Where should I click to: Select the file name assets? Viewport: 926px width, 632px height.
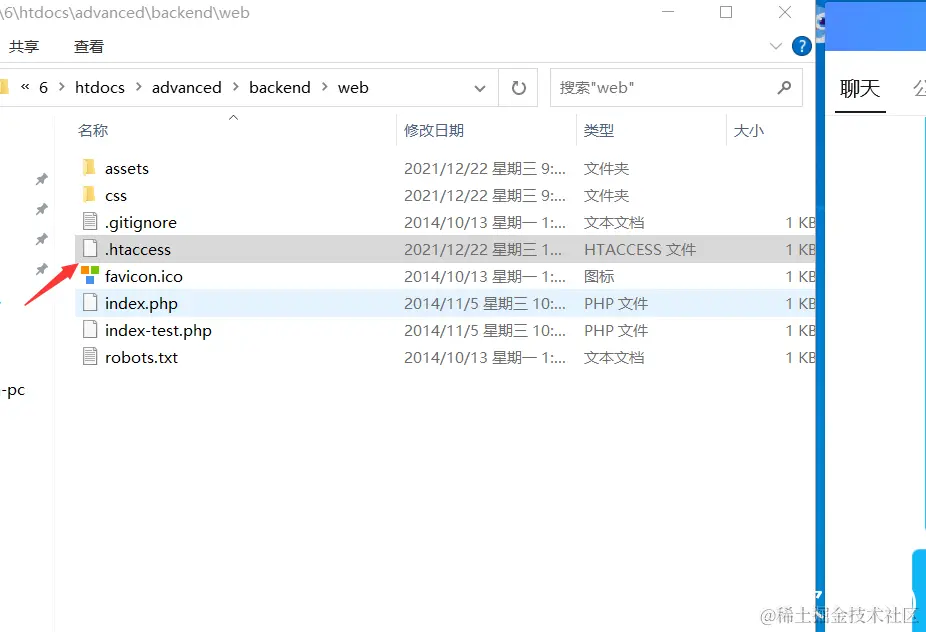(127, 169)
